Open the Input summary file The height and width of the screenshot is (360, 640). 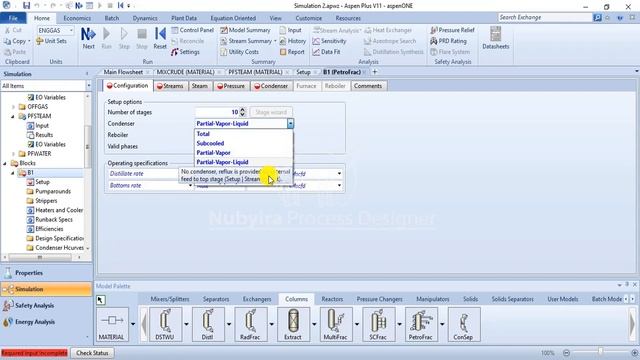click(x=291, y=30)
